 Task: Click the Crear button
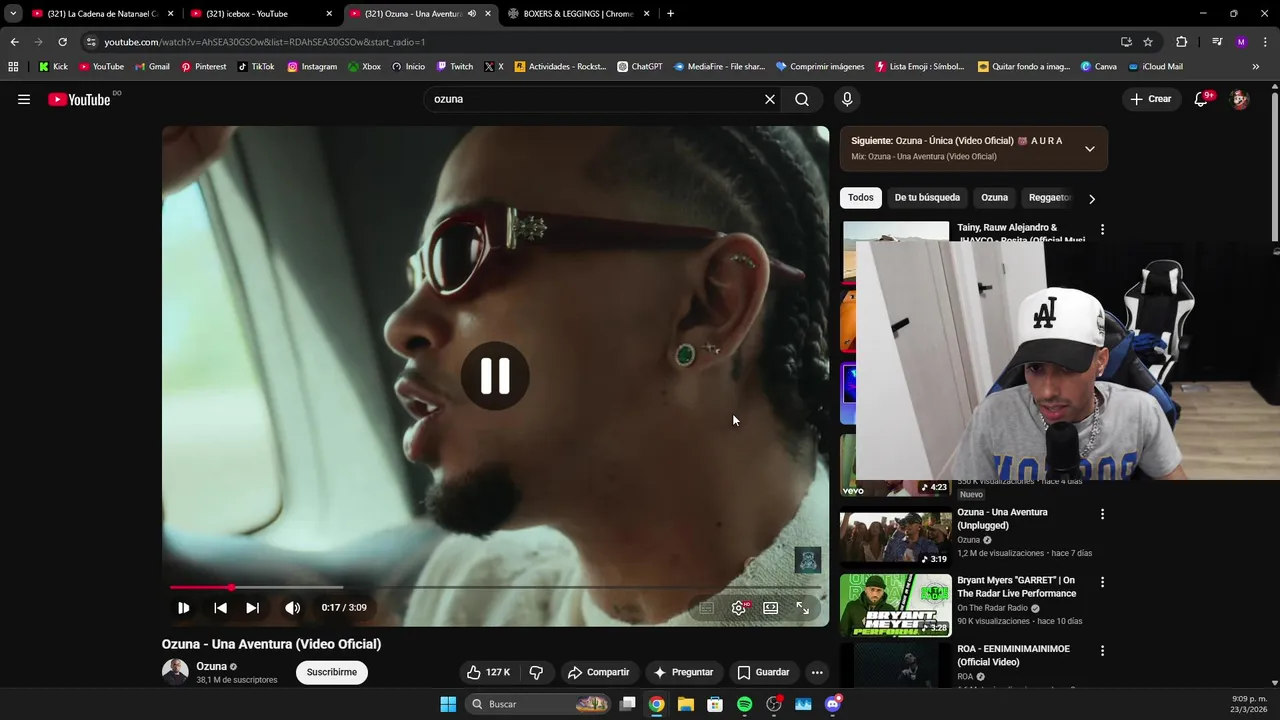1150,99
